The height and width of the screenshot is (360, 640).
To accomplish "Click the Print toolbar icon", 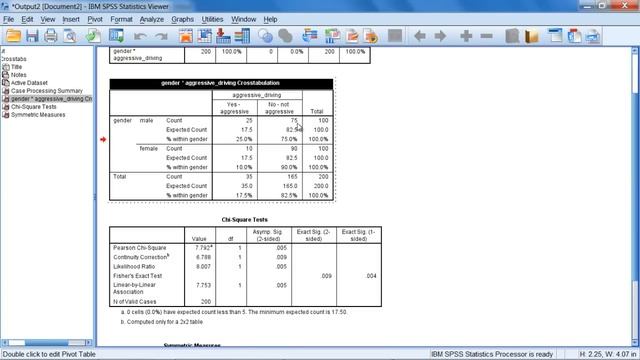I will (x=51, y=36).
